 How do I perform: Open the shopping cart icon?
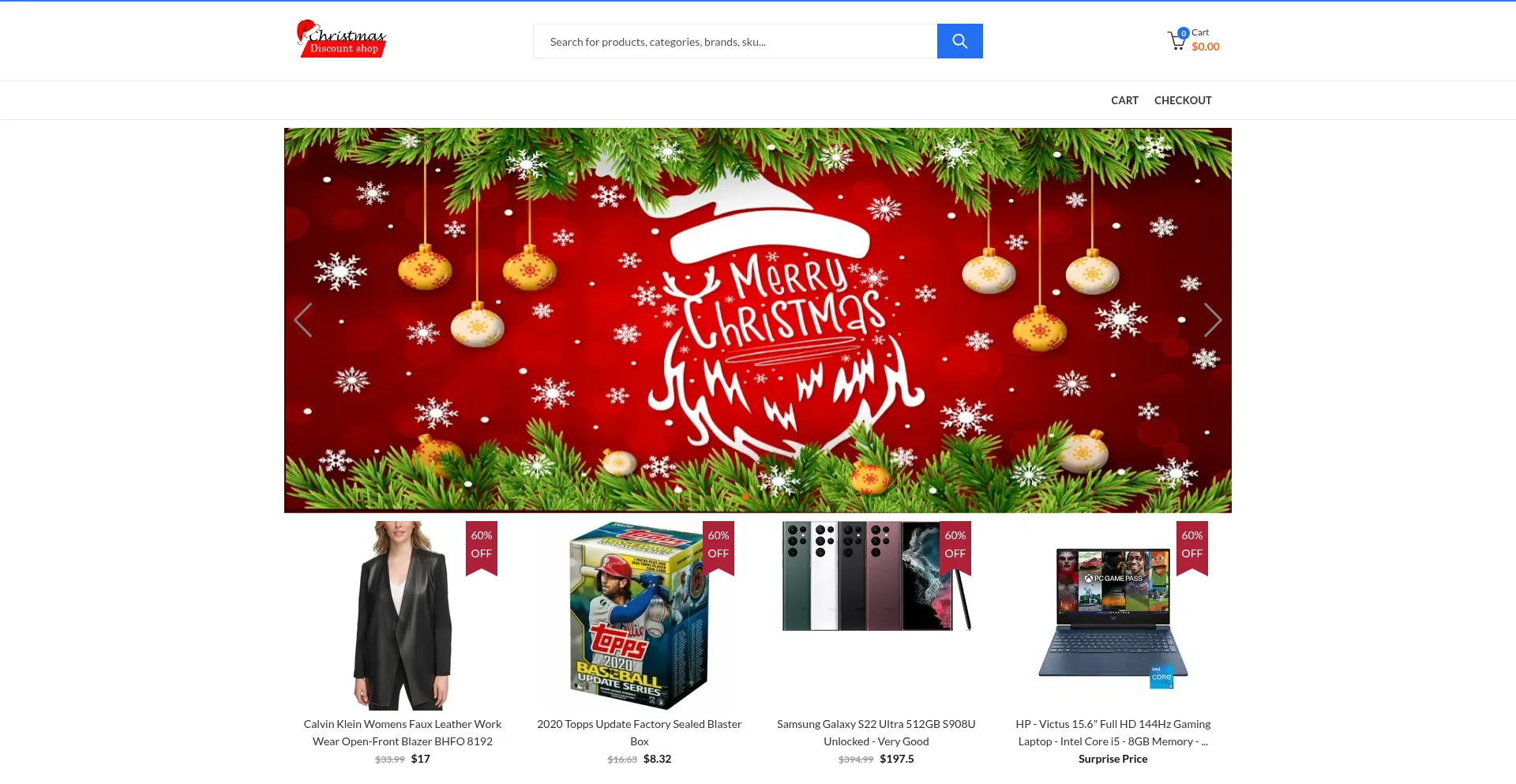(1176, 40)
